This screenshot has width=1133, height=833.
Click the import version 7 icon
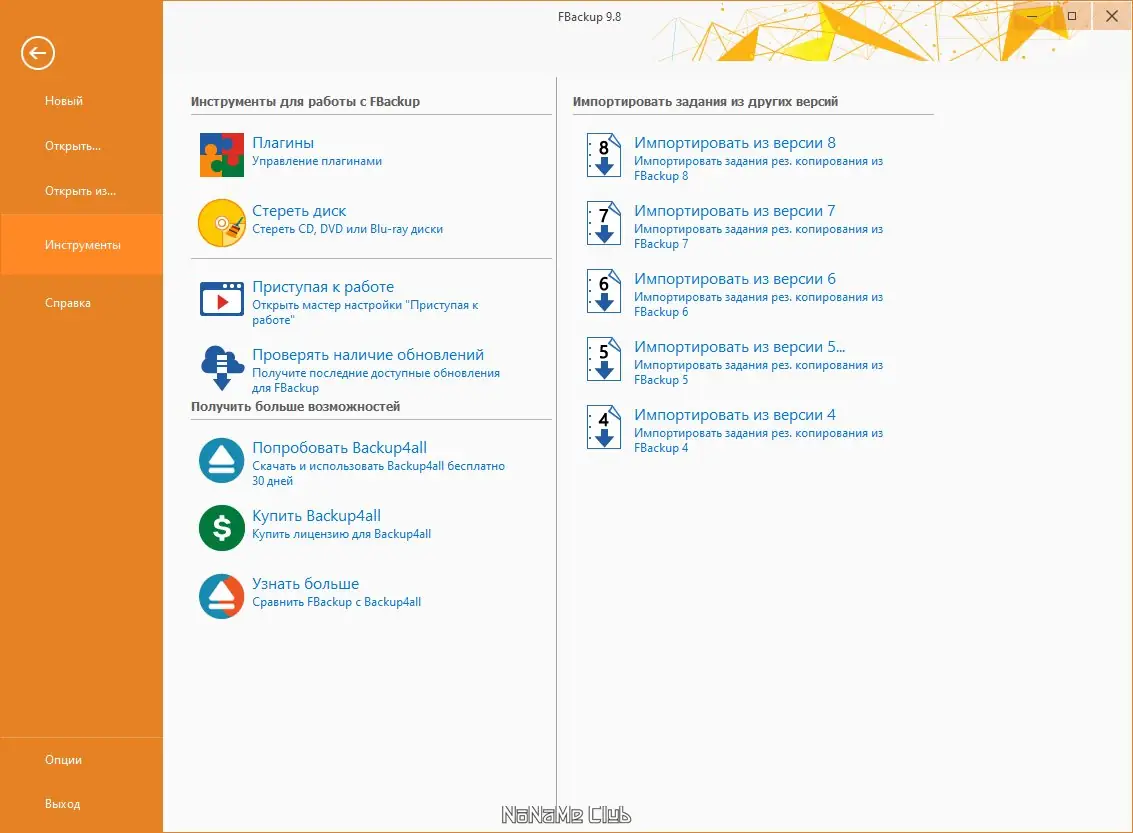[604, 223]
